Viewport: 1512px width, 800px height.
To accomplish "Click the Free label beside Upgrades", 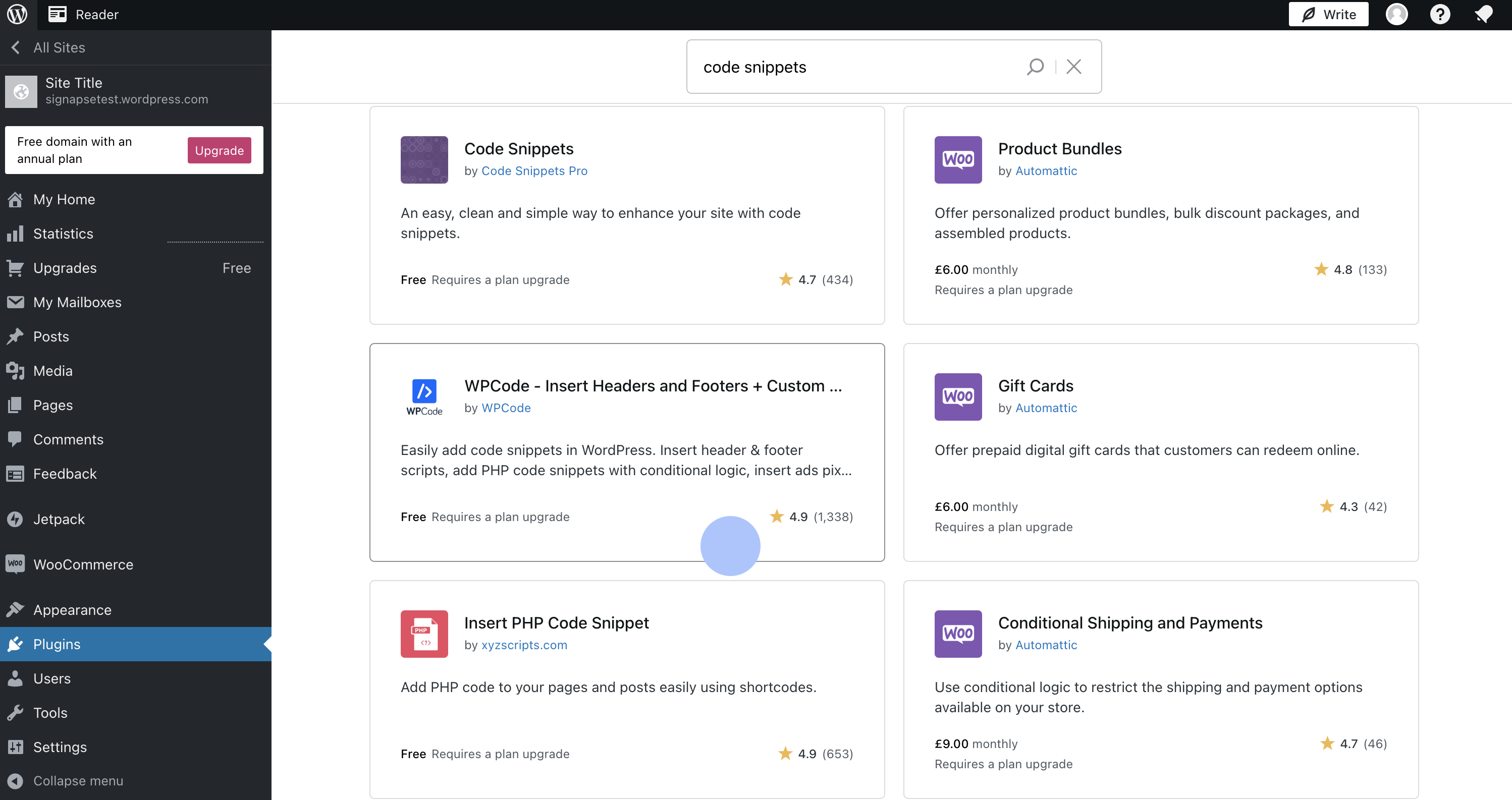I will click(237, 268).
